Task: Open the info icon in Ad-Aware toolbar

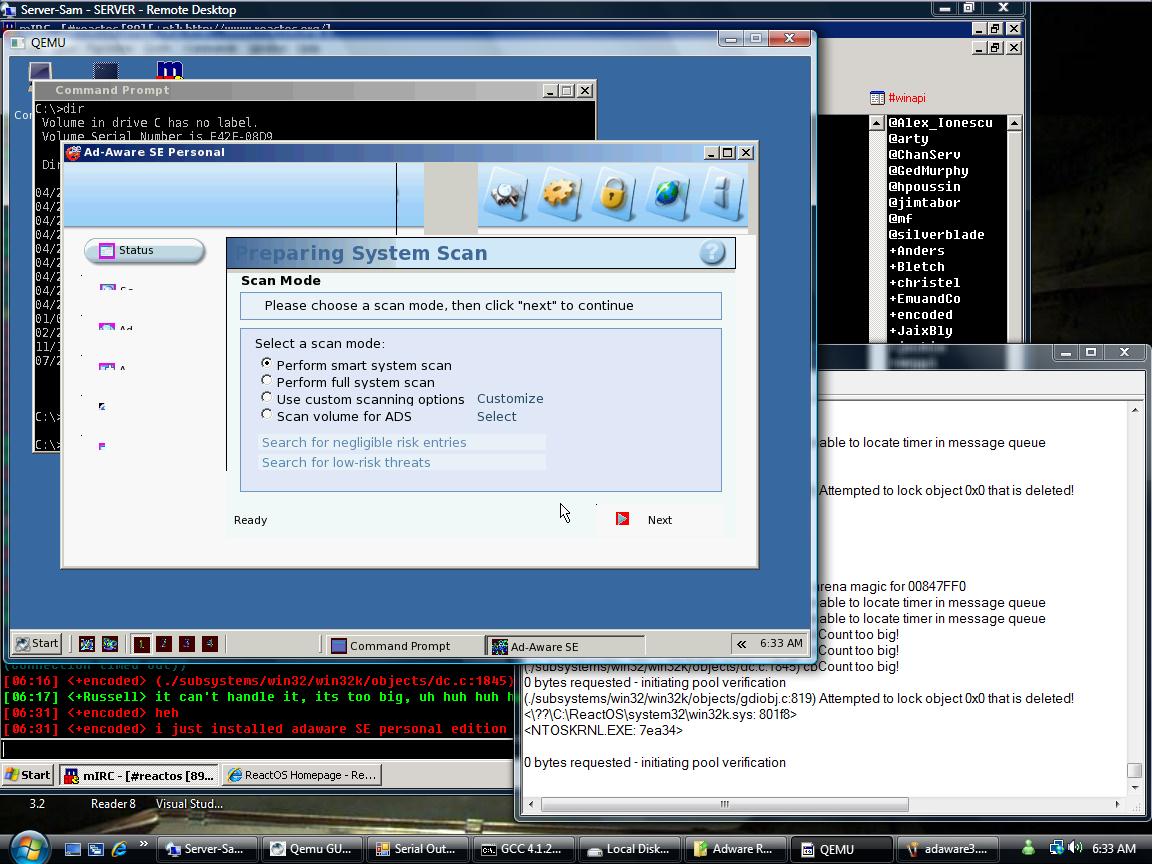Action: pos(723,193)
